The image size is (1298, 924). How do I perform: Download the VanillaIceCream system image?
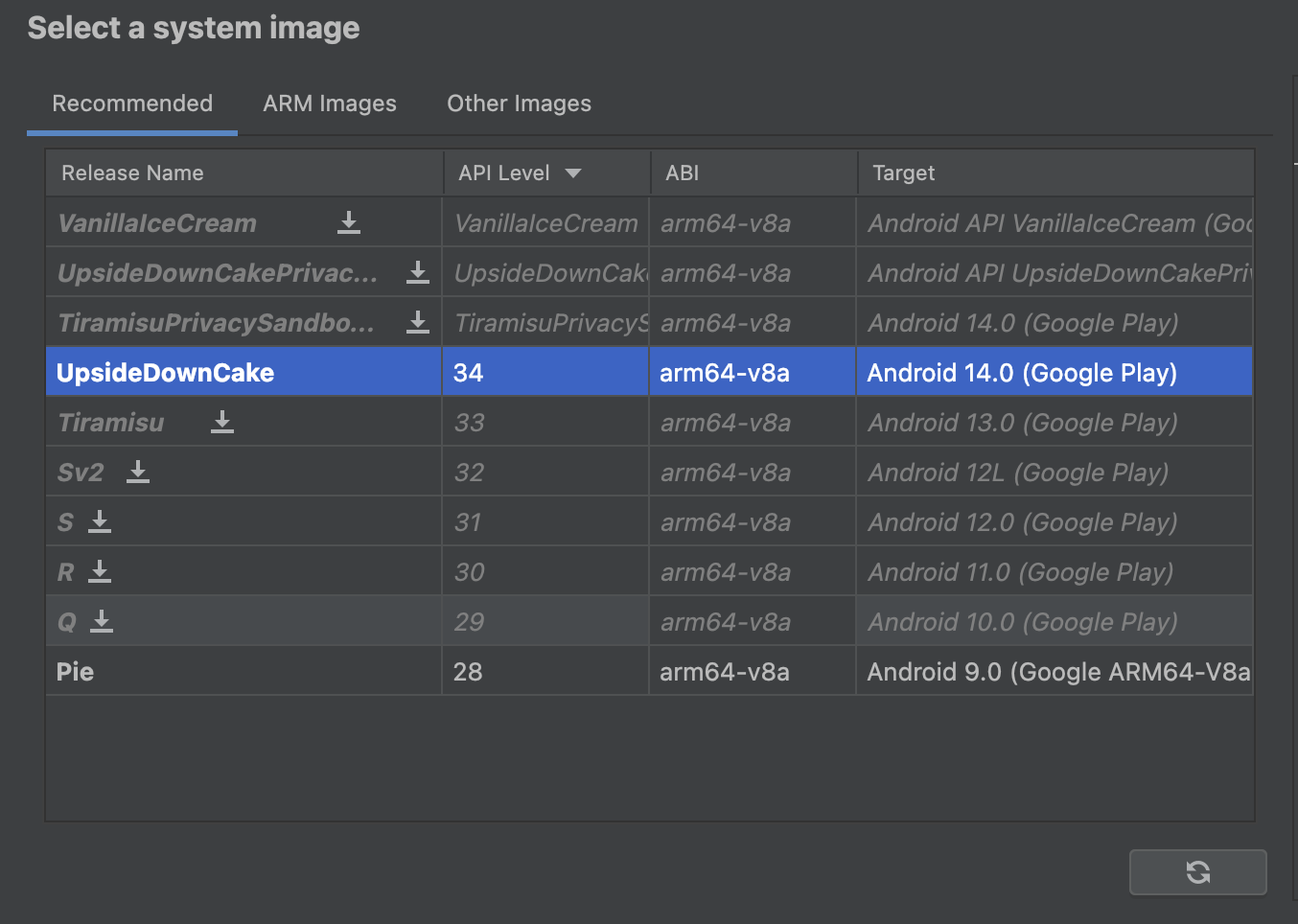pos(349,223)
